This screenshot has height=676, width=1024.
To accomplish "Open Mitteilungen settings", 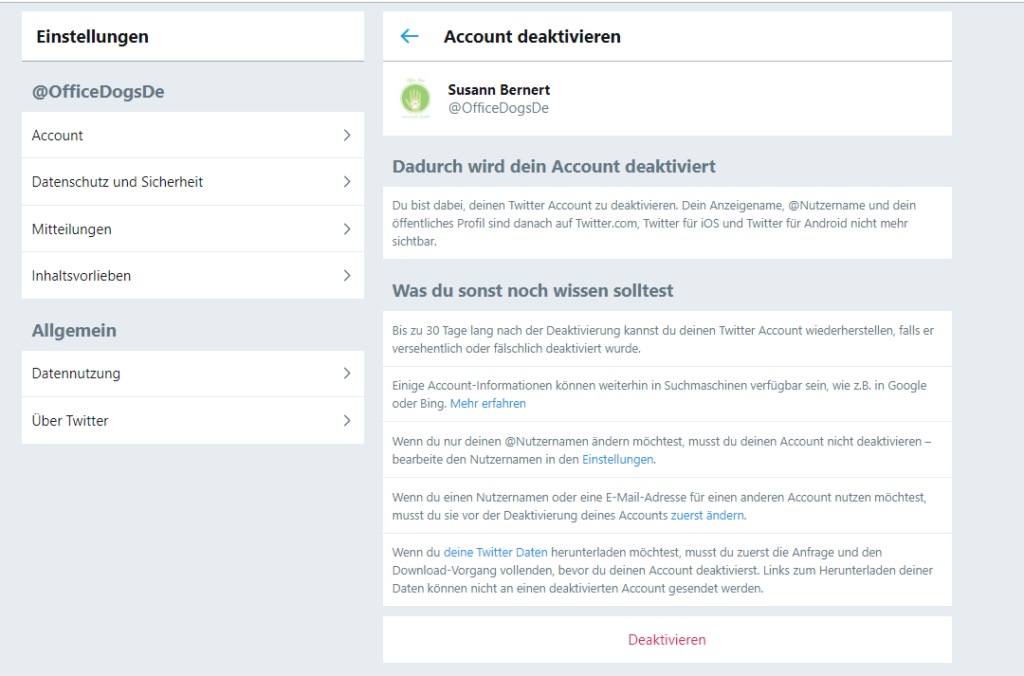I will 193,229.
